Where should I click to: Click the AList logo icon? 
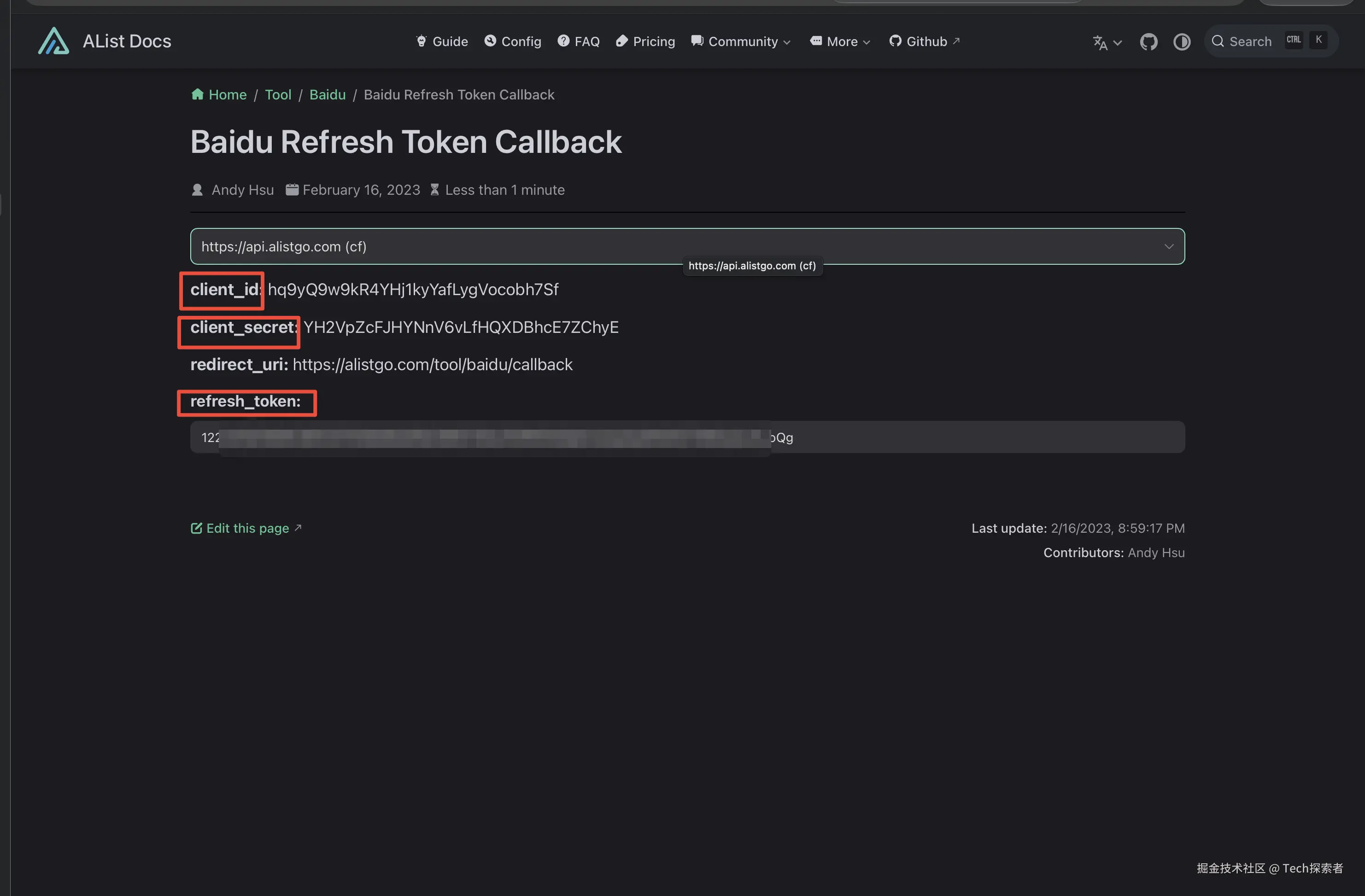(x=53, y=41)
